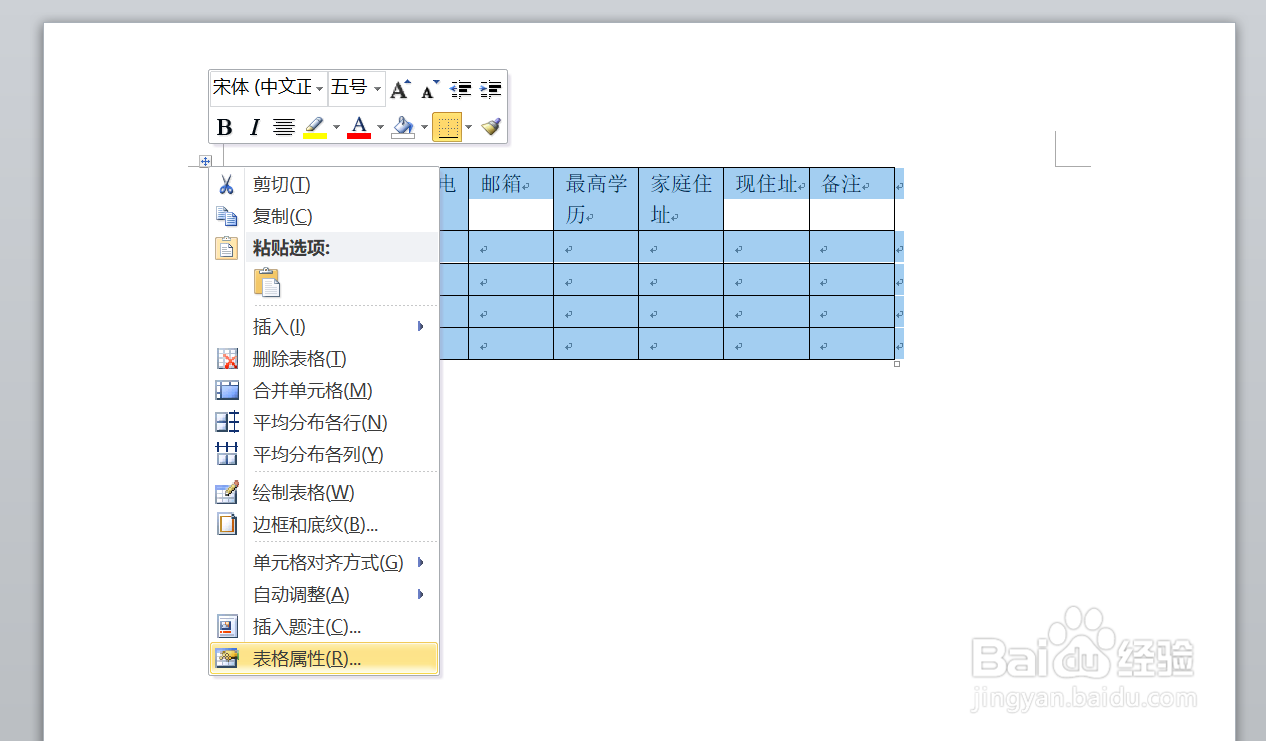Viewport: 1266px width, 741px height.
Task: Click the table move handle above the table
Action: click(205, 161)
